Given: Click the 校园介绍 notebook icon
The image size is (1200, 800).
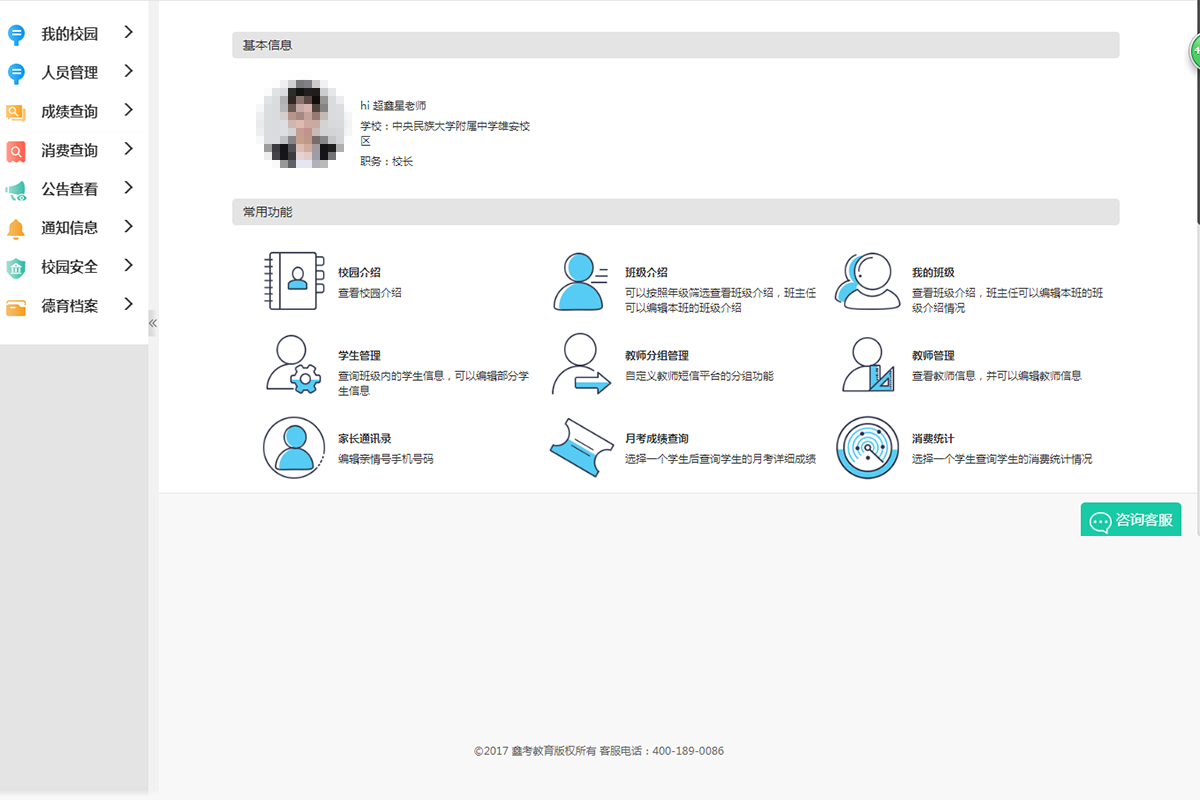Looking at the screenshot, I should tap(291, 281).
